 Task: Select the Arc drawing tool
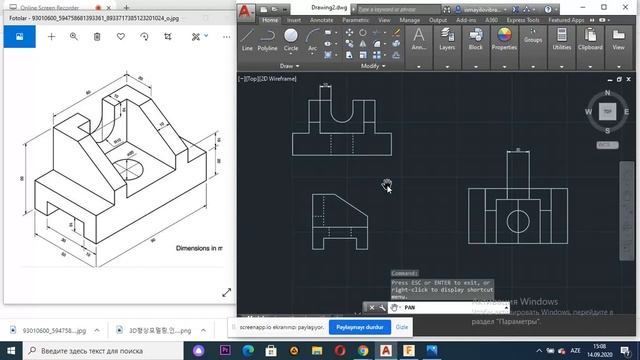point(312,40)
